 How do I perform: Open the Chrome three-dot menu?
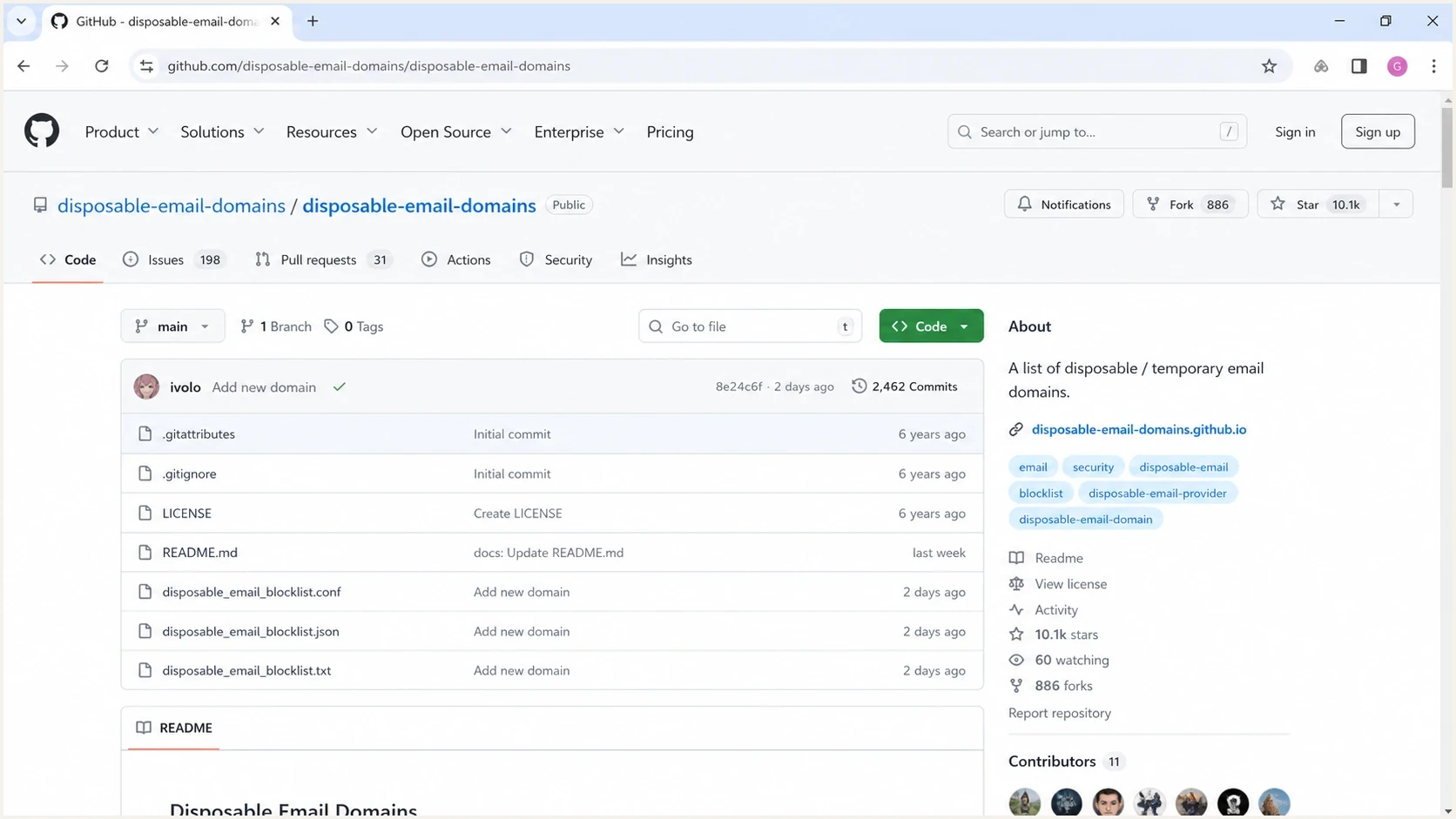(1433, 66)
